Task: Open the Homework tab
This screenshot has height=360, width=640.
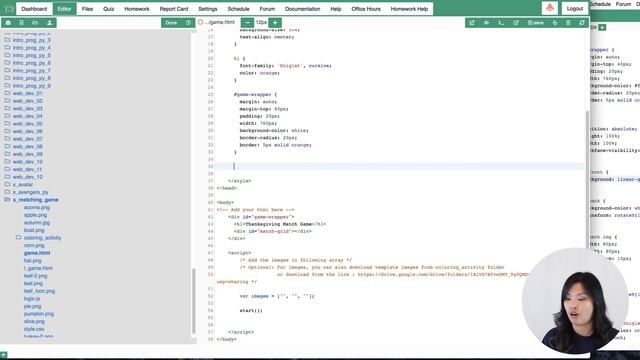Action: tap(137, 9)
